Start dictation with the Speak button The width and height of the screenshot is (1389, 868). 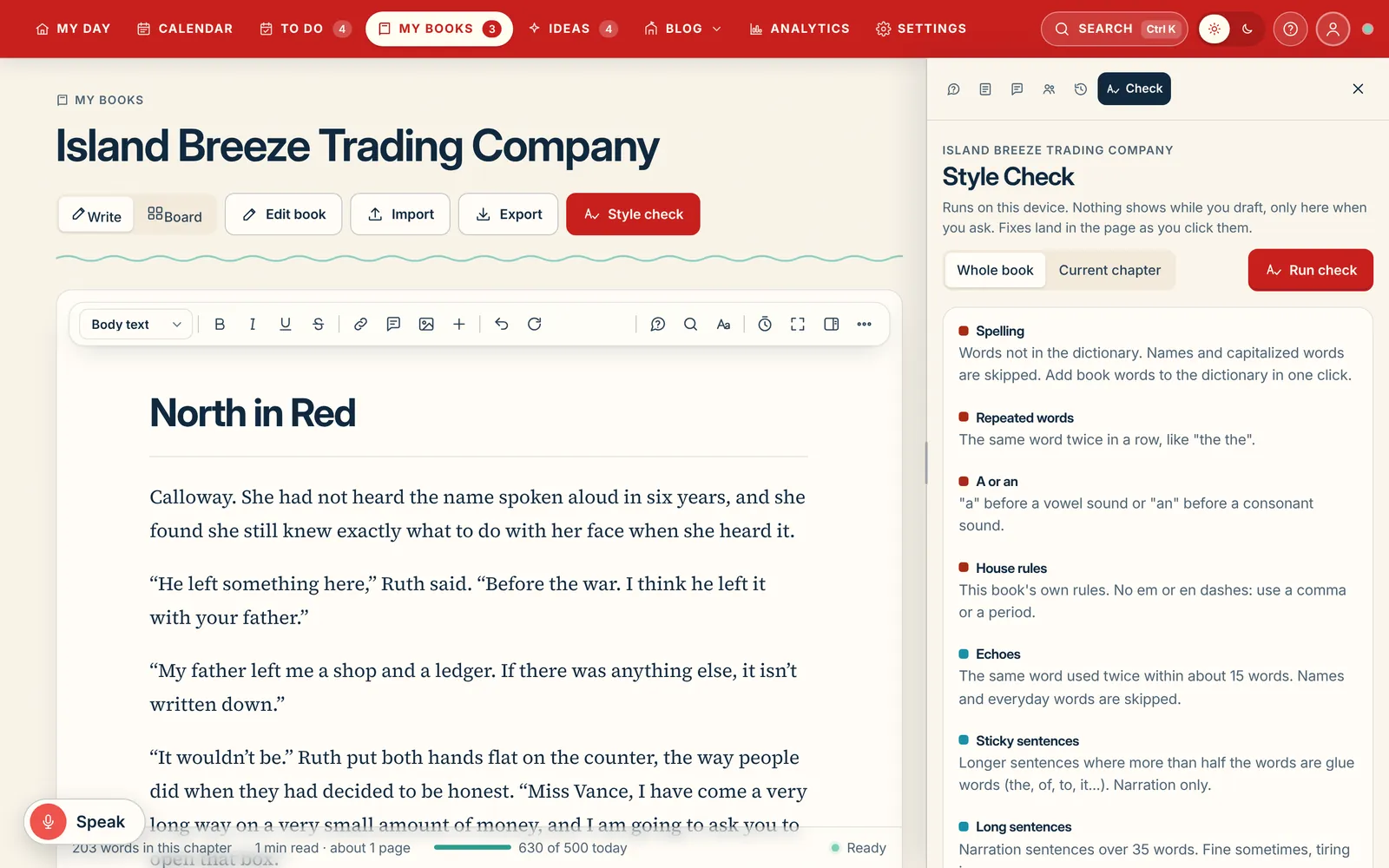pos(84,821)
